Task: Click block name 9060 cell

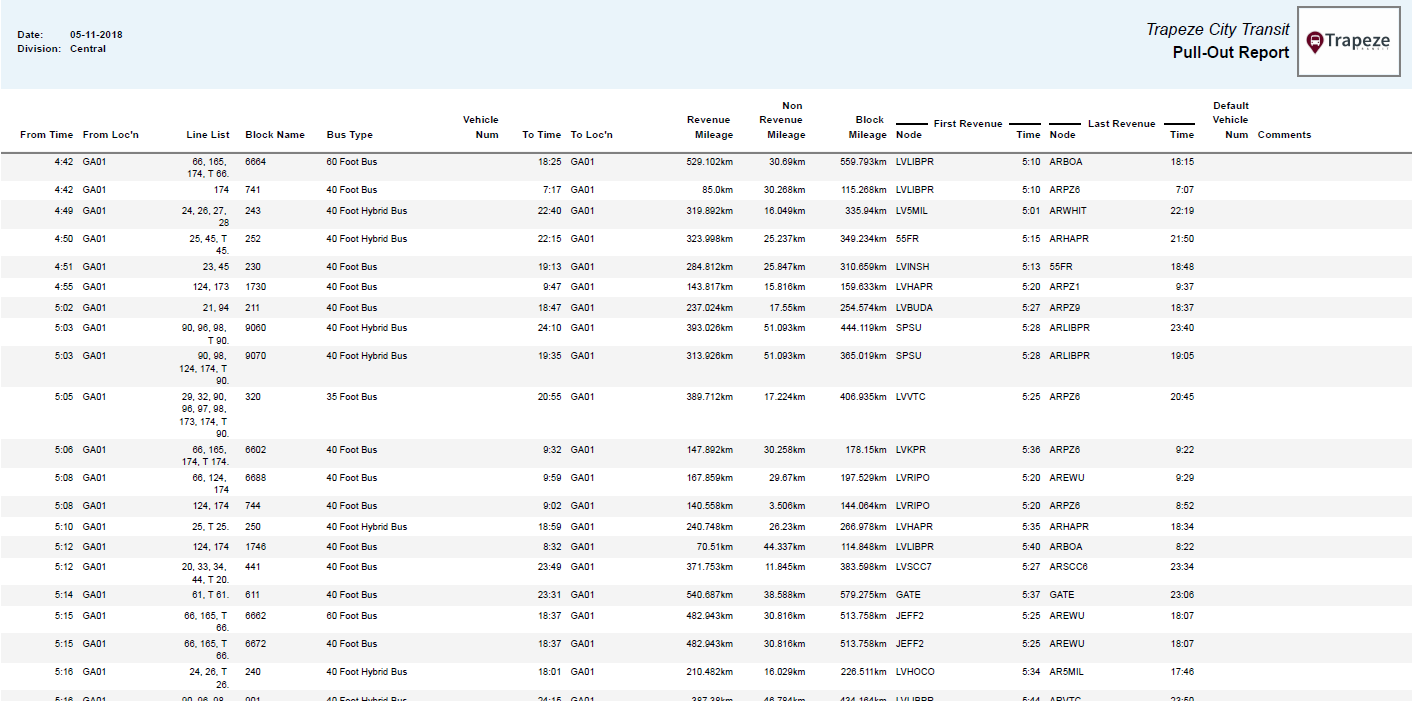Action: [x=256, y=328]
